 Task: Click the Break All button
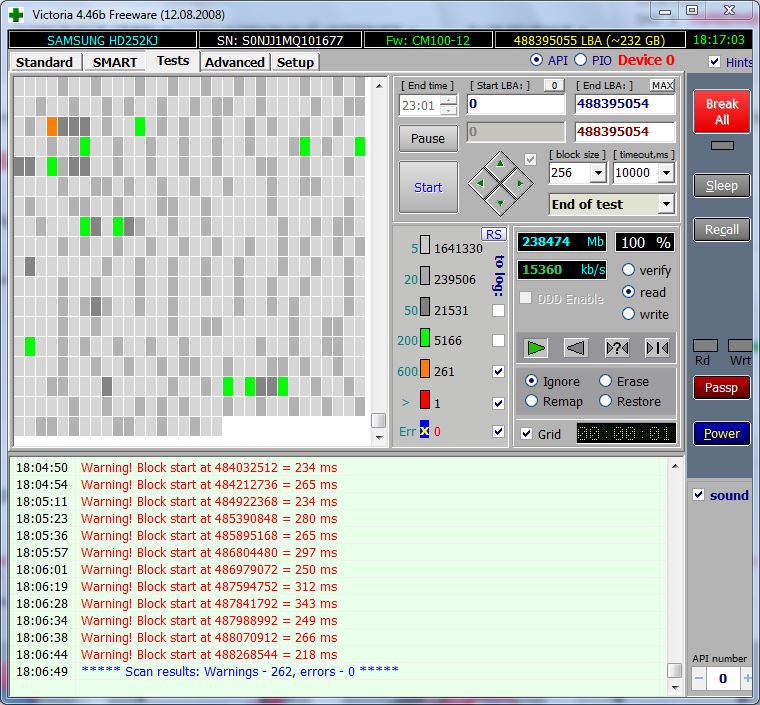tap(722, 112)
